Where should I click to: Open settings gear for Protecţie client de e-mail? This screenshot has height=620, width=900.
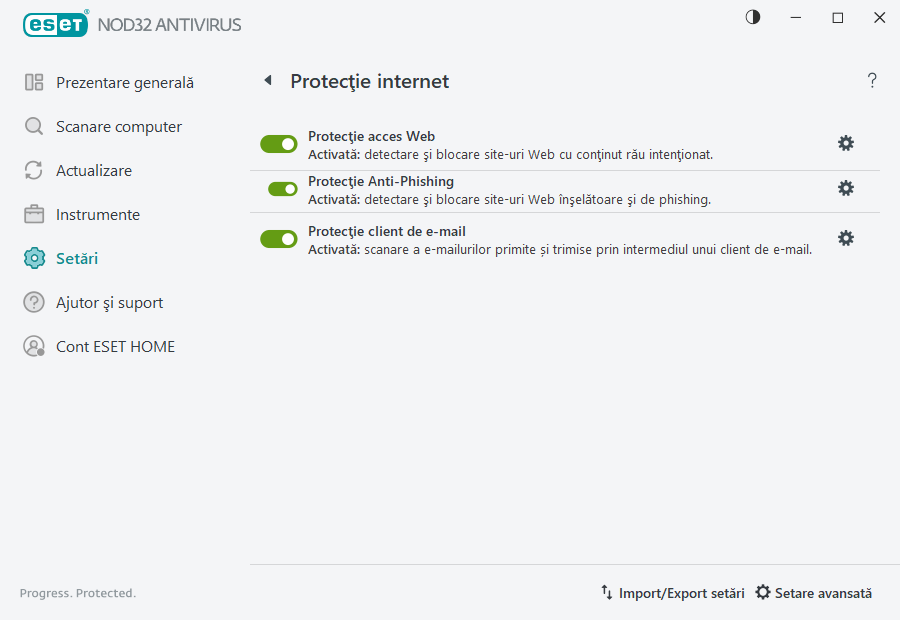846,238
